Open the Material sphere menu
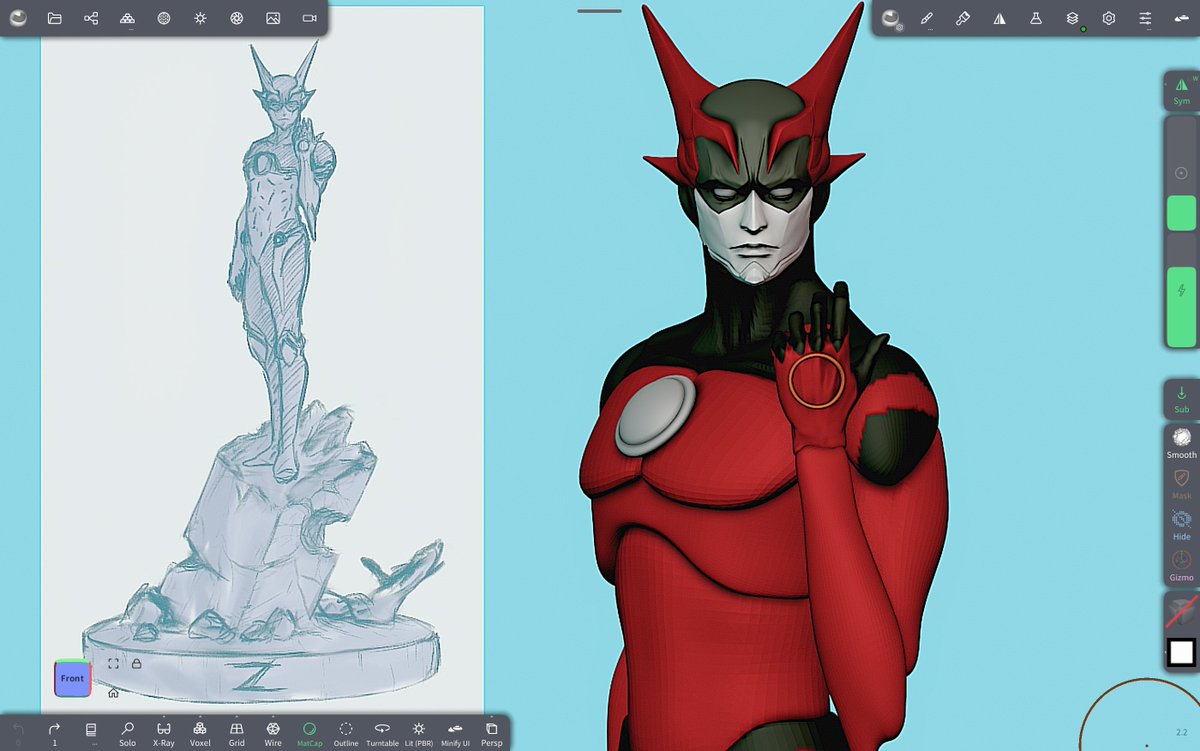The height and width of the screenshot is (751, 1200). (x=890, y=18)
